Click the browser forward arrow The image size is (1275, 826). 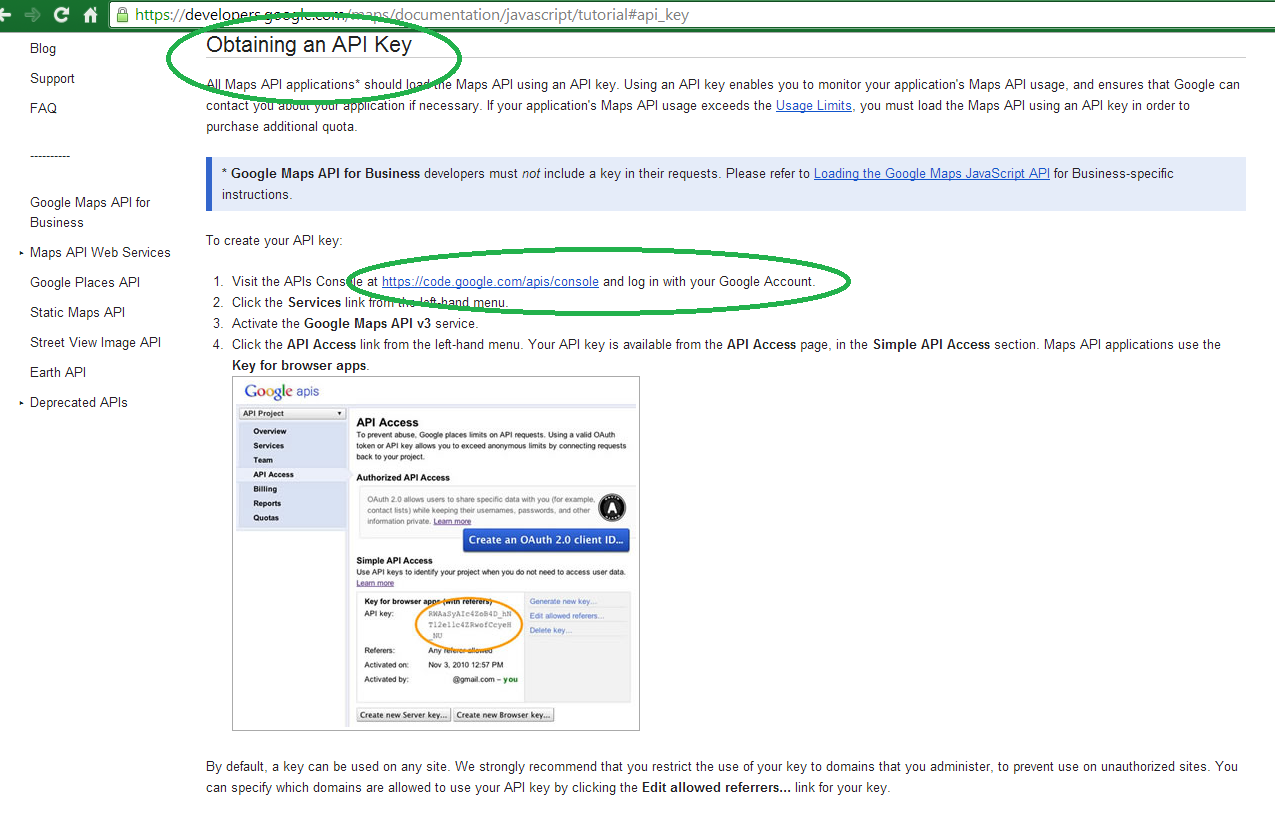[x=32, y=15]
